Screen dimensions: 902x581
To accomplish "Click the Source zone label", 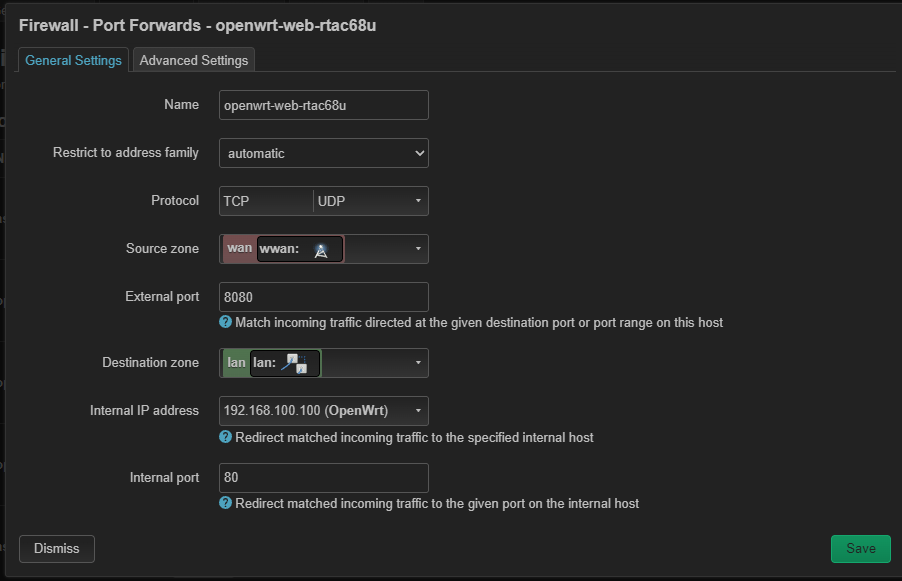I will tap(162, 249).
